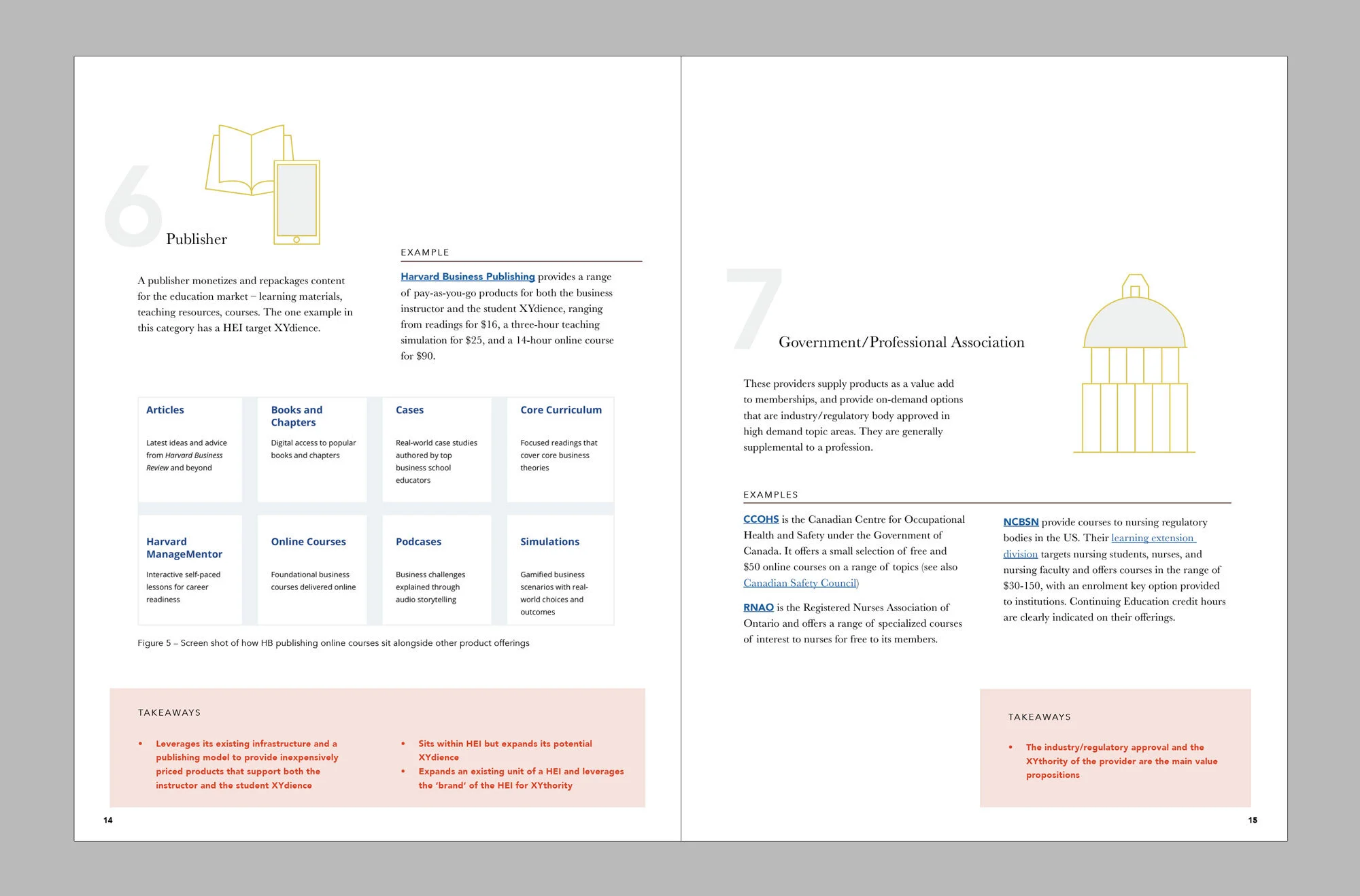The width and height of the screenshot is (1360, 896).
Task: Open the Canadian Safety Council link
Action: pyautogui.click(x=800, y=583)
